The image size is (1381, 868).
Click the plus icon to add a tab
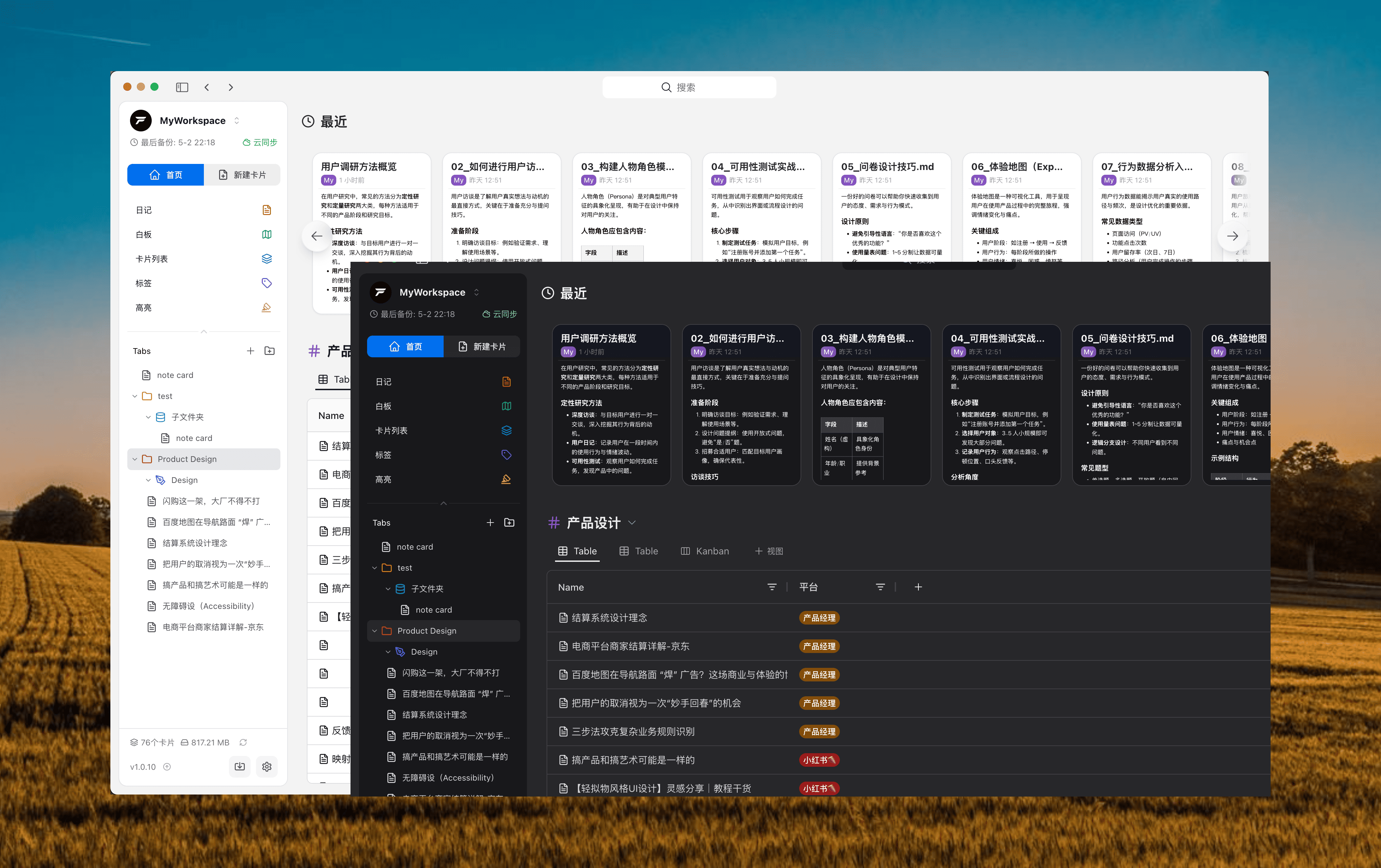[490, 523]
